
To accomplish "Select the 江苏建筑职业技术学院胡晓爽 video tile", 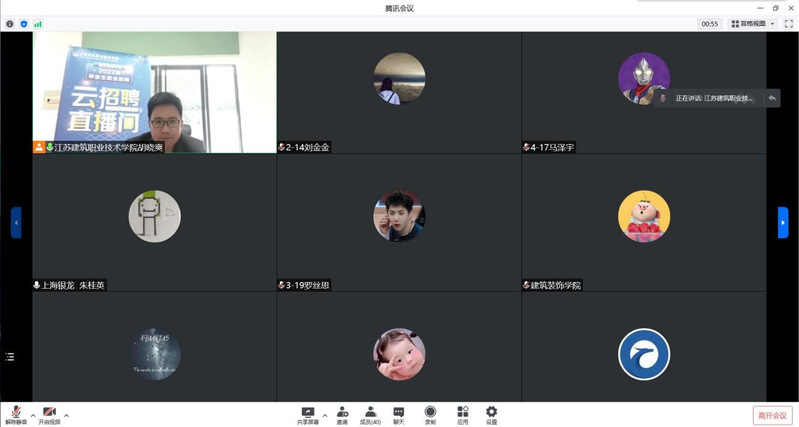I will tap(154, 92).
